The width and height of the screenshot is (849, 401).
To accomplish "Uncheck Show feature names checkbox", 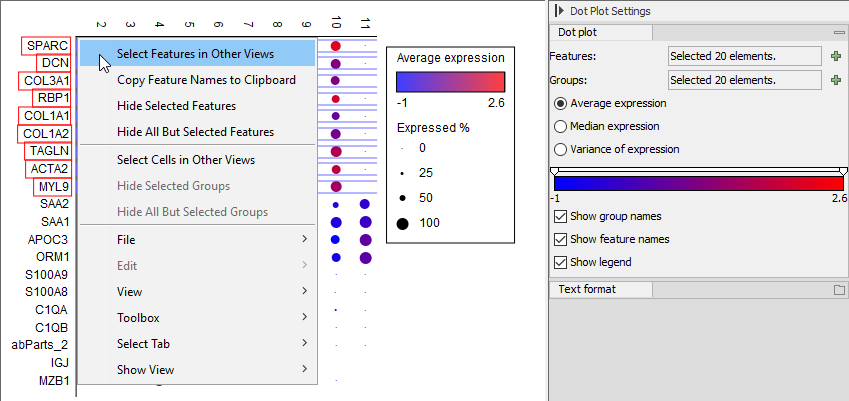I will pos(560,239).
